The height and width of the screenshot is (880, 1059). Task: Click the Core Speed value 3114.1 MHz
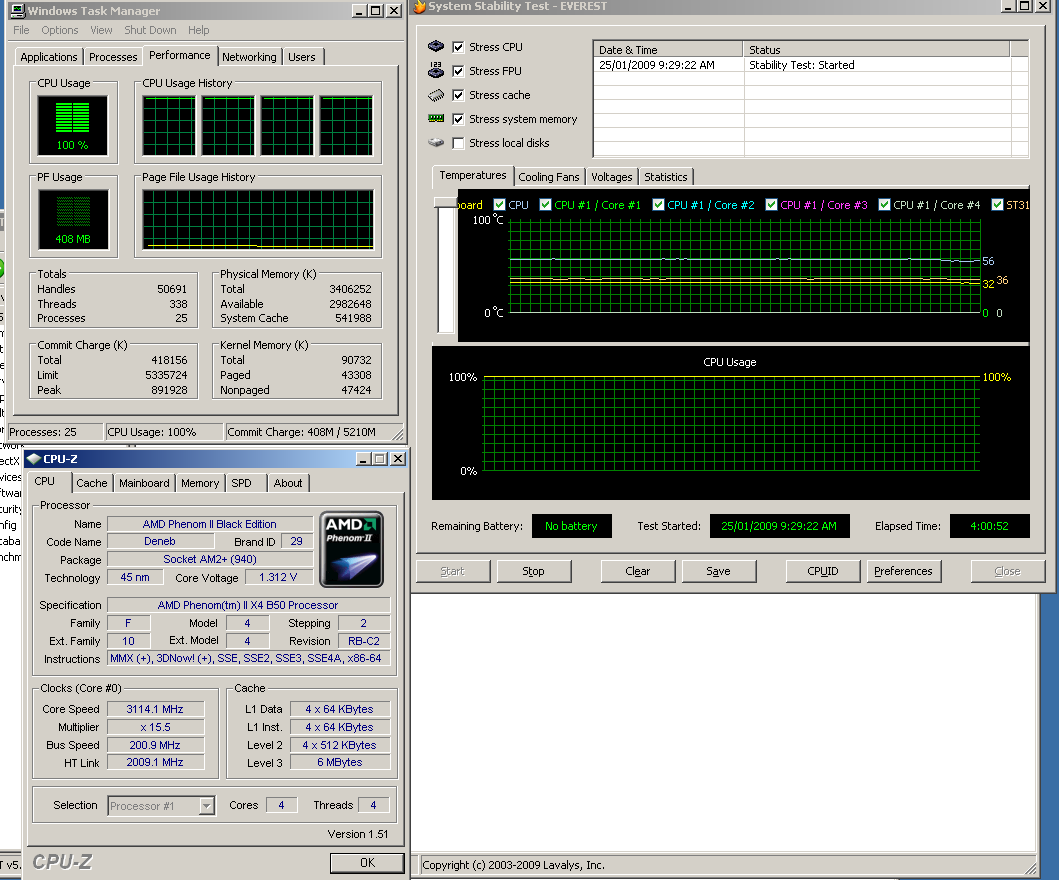coord(155,709)
